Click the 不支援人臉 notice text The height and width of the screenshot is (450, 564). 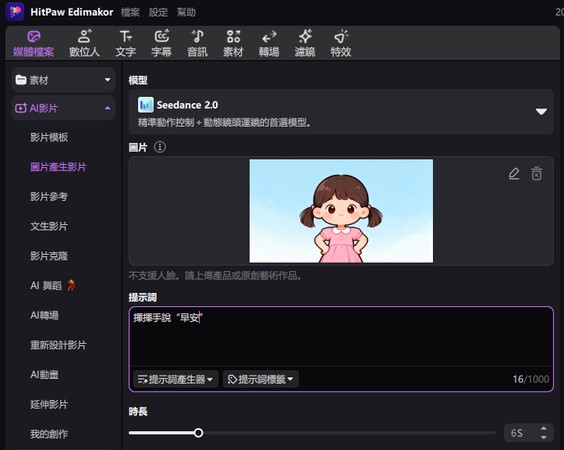tap(215, 276)
